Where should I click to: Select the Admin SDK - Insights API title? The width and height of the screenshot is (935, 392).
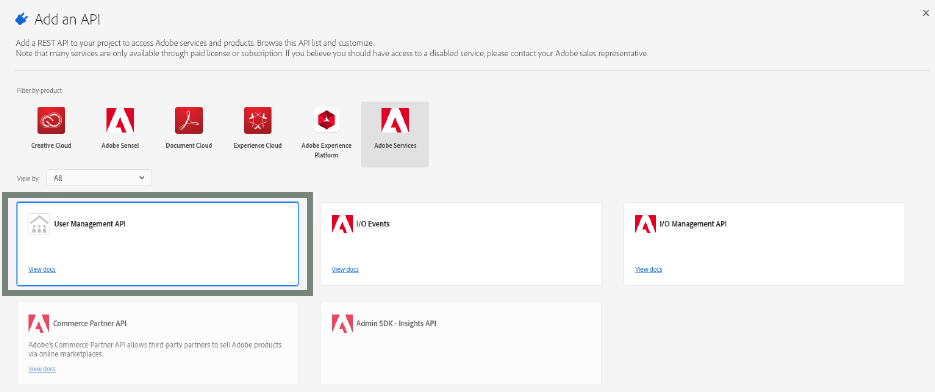pyautogui.click(x=397, y=323)
